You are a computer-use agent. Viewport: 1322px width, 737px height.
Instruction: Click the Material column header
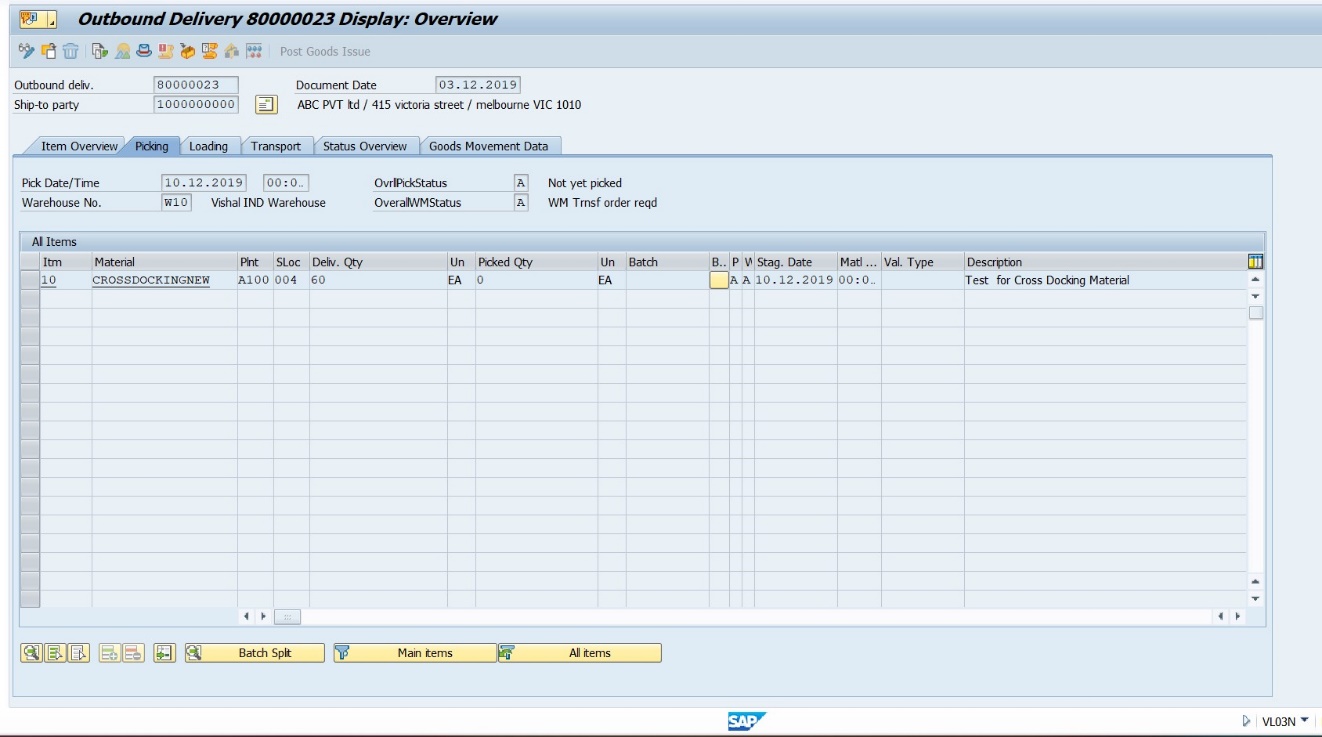click(x=164, y=262)
